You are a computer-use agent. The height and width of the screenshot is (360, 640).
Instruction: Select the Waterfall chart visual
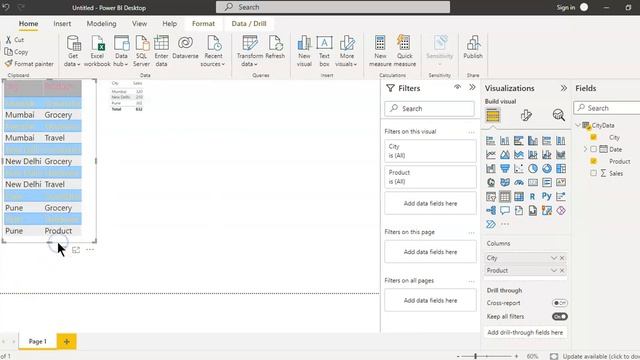point(491,169)
